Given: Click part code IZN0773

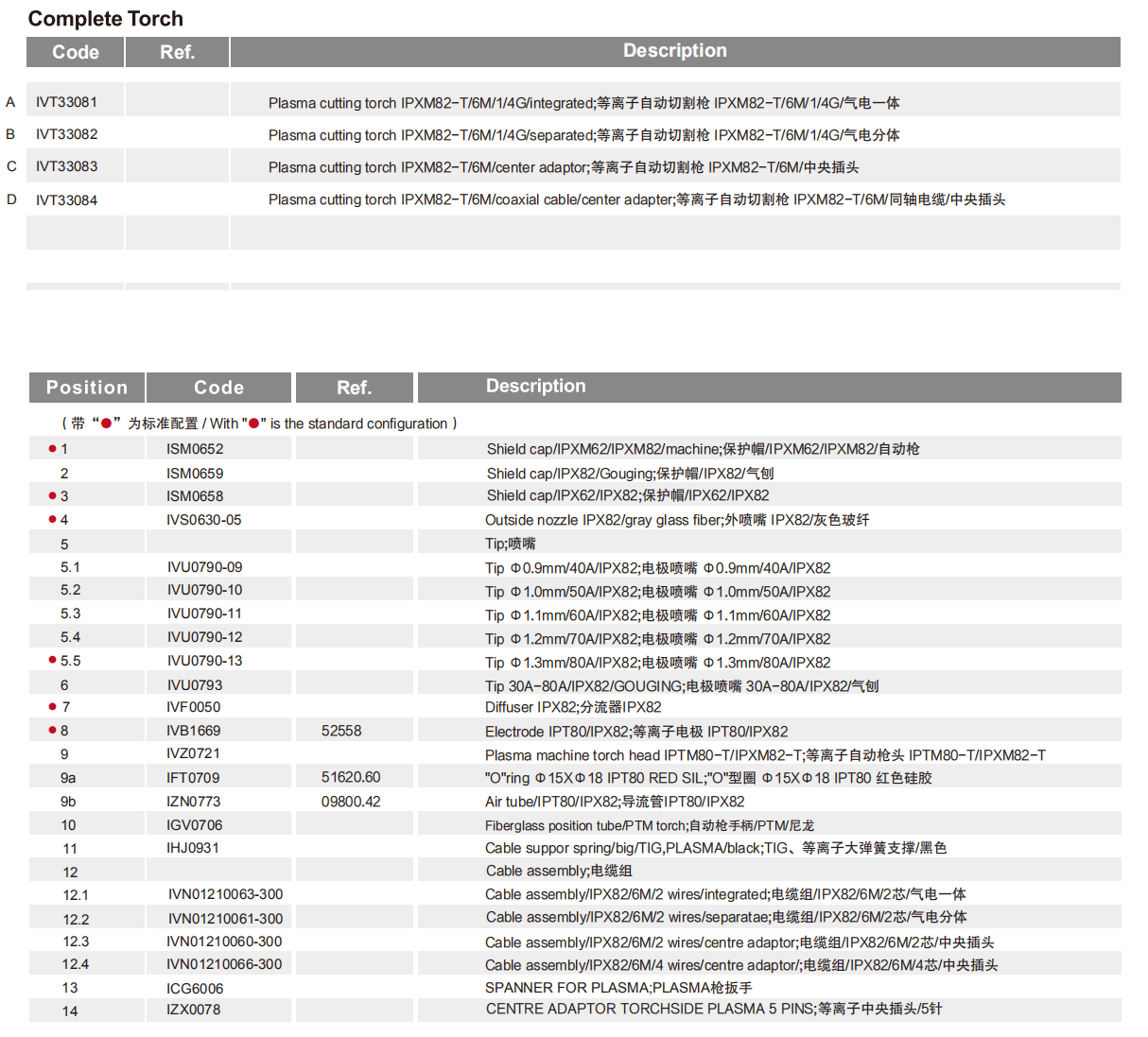Looking at the screenshot, I should tap(193, 802).
